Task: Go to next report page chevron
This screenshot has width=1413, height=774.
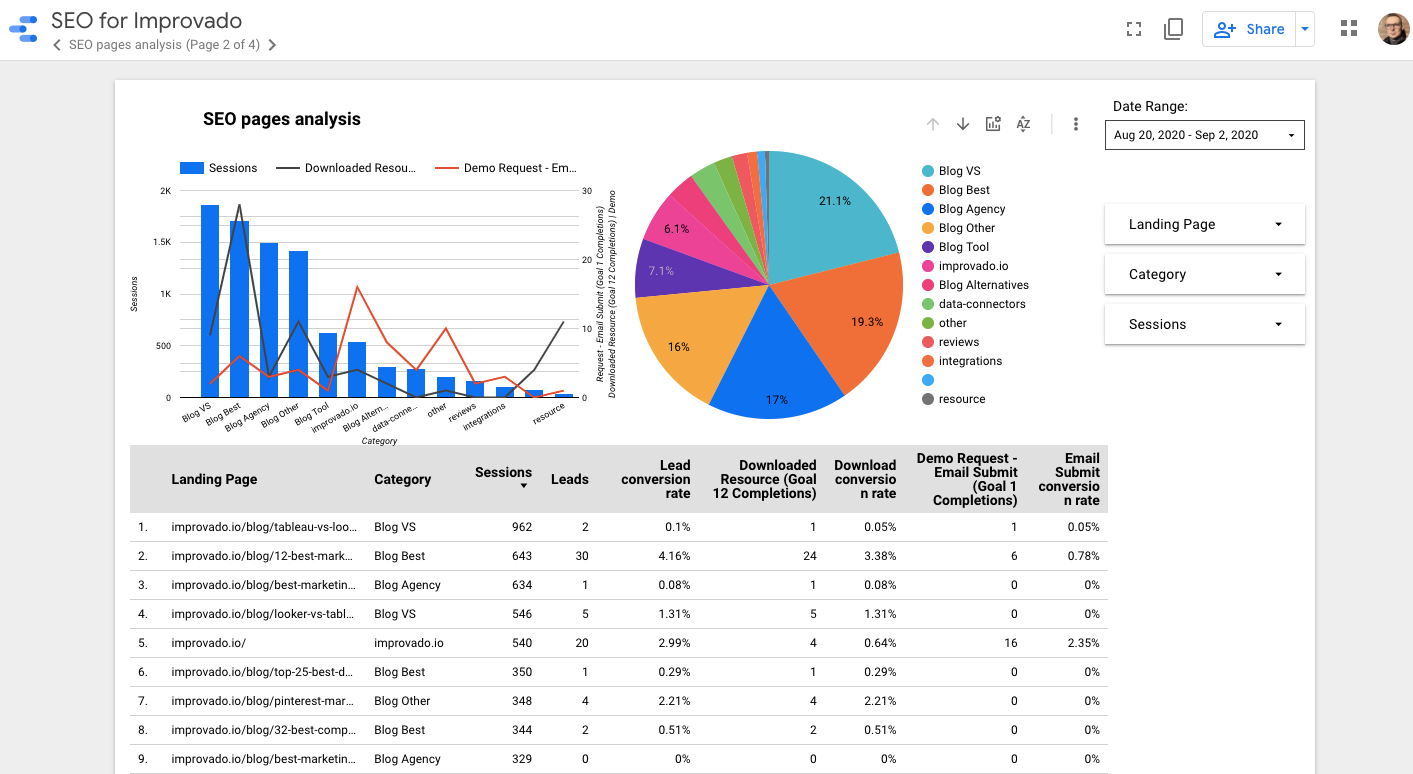Action: point(272,45)
